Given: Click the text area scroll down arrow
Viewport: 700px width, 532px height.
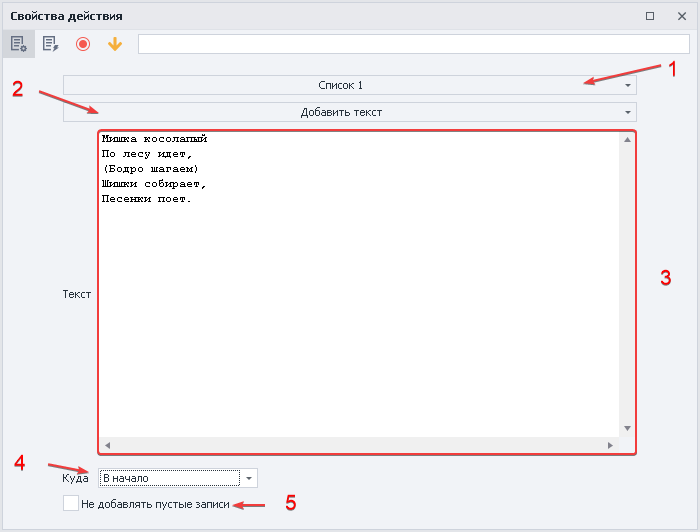Looking at the screenshot, I should pyautogui.click(x=627, y=428).
